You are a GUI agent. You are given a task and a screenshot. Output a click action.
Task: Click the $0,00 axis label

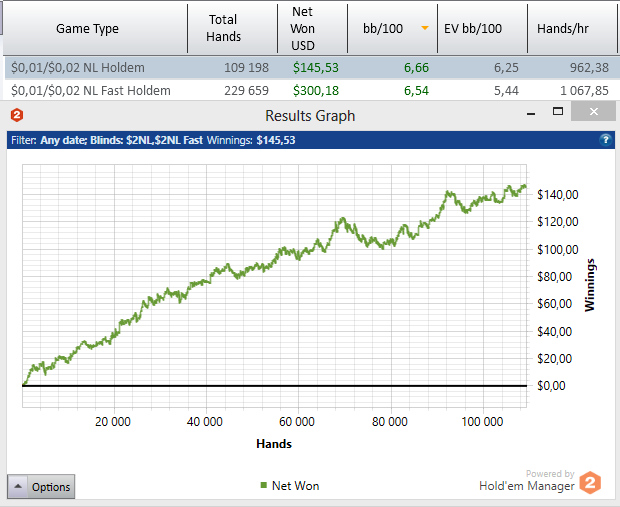(551, 386)
